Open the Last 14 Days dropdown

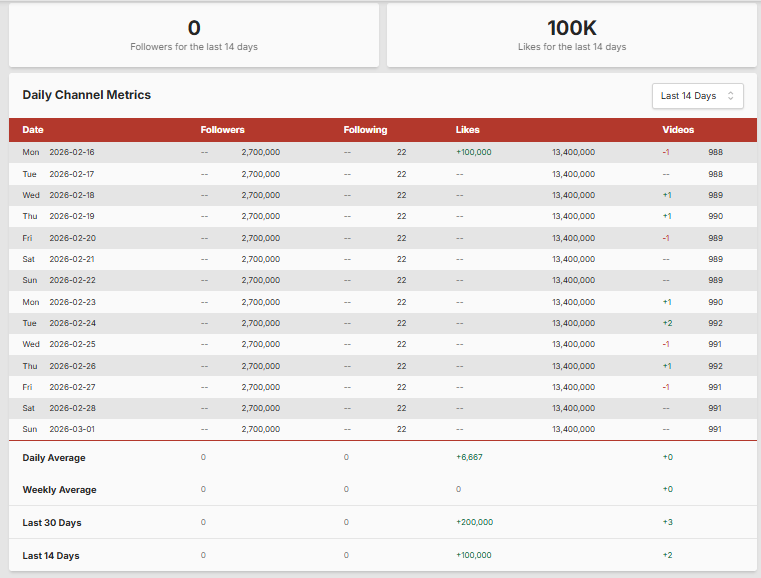(x=696, y=96)
